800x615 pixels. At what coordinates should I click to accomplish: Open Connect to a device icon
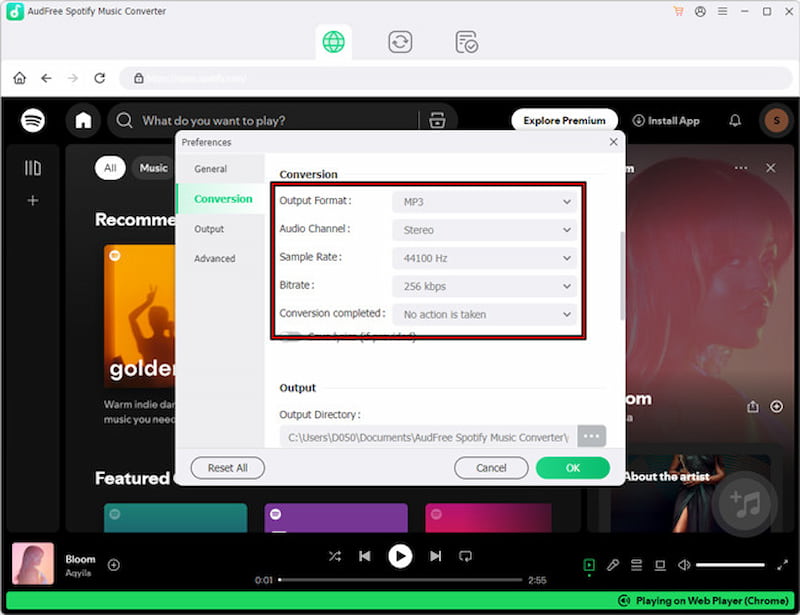coord(660,565)
